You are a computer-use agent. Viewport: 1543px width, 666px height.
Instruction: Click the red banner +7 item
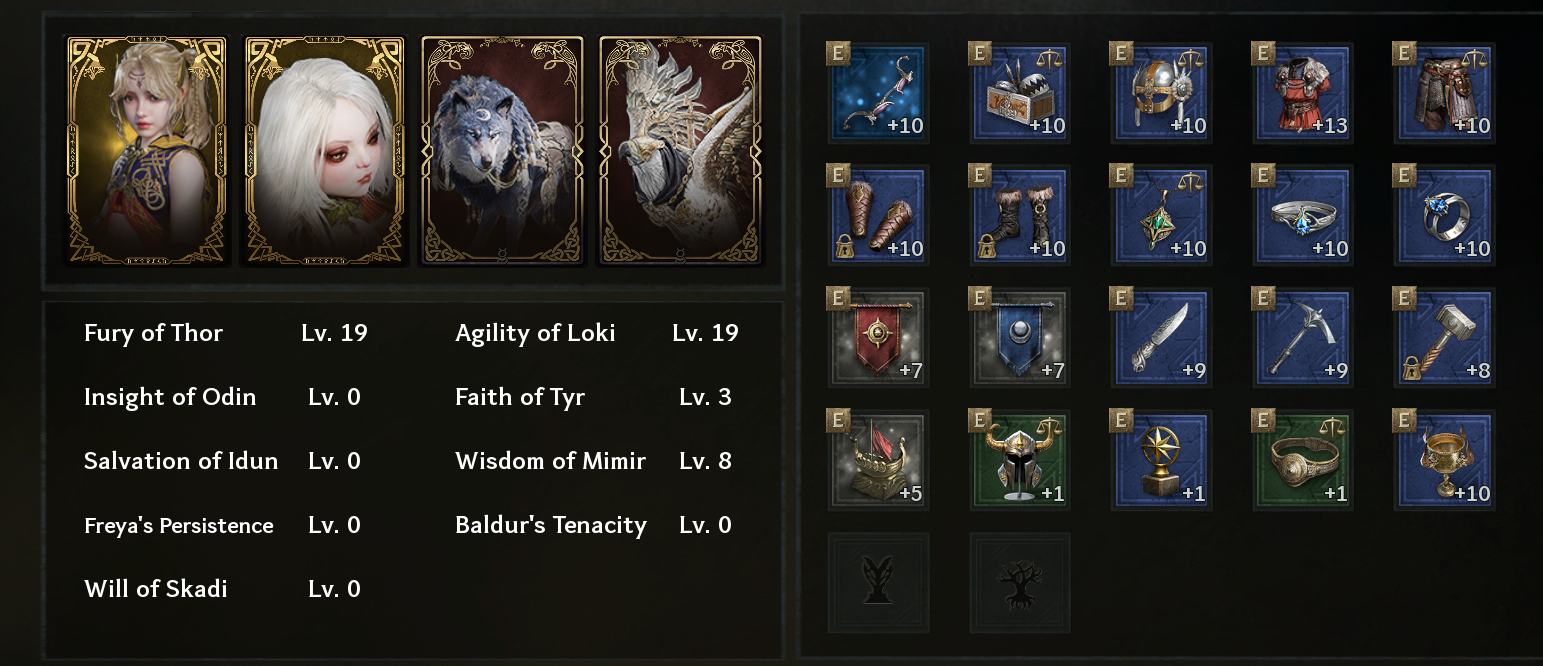878,339
